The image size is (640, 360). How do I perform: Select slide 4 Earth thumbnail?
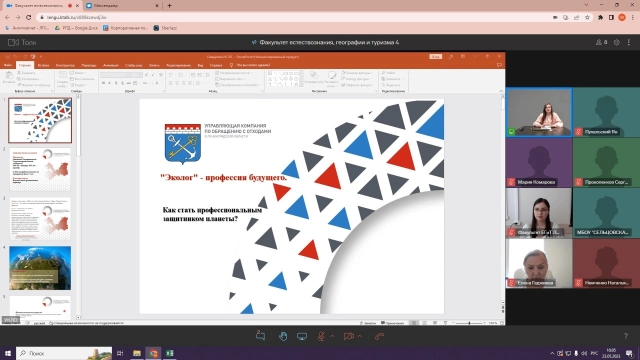[40, 268]
